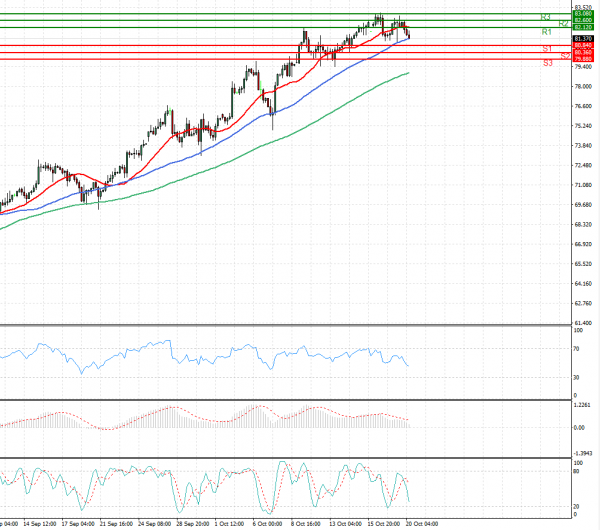Click the 15 Oct 20:00 date label
600x530 pixels.
(384, 523)
